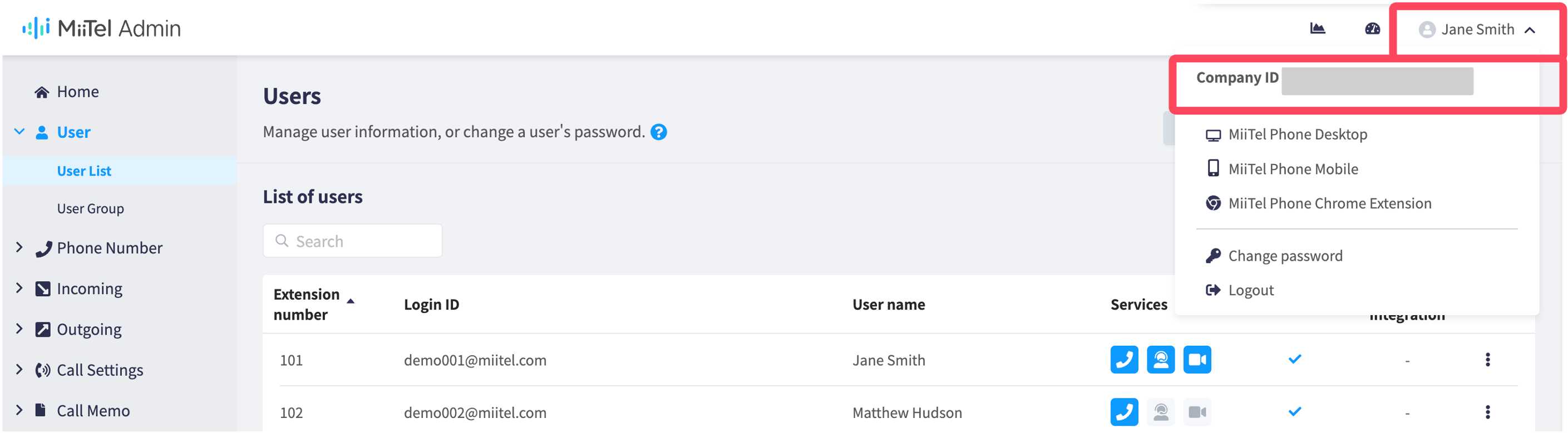Click Jane Smith's headset service icon

point(1160,360)
